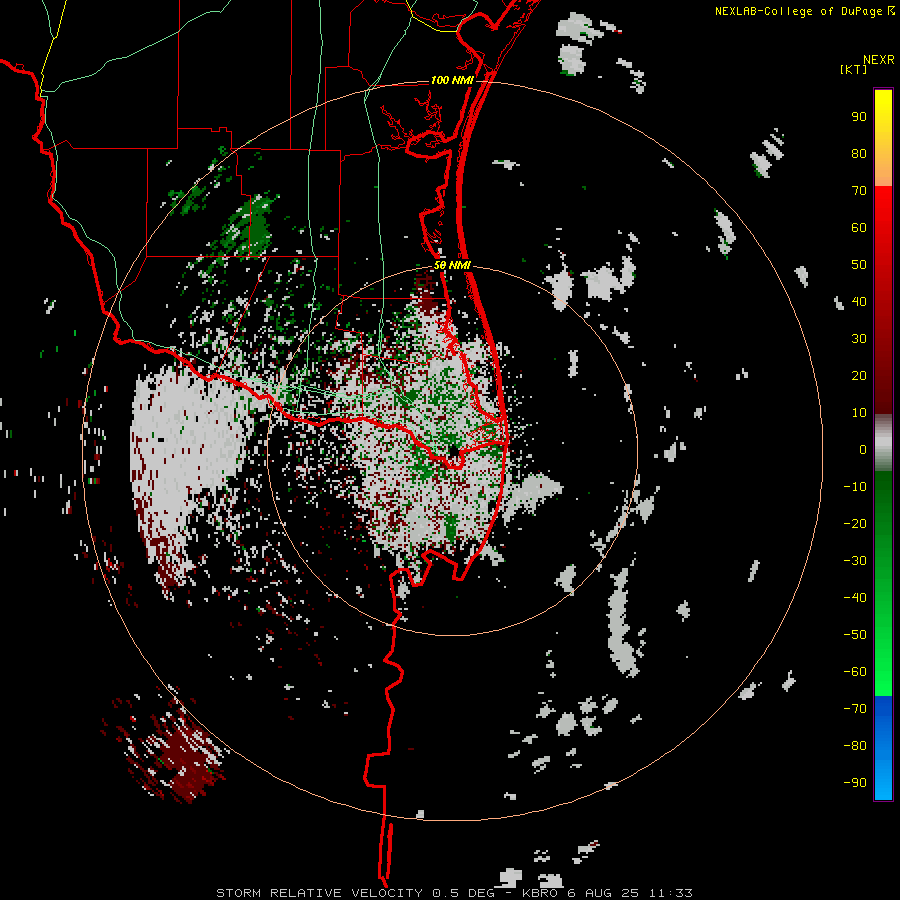Screen dimensions: 900x900
Task: Click the -20 value on velocity scale
Action: (x=855, y=524)
